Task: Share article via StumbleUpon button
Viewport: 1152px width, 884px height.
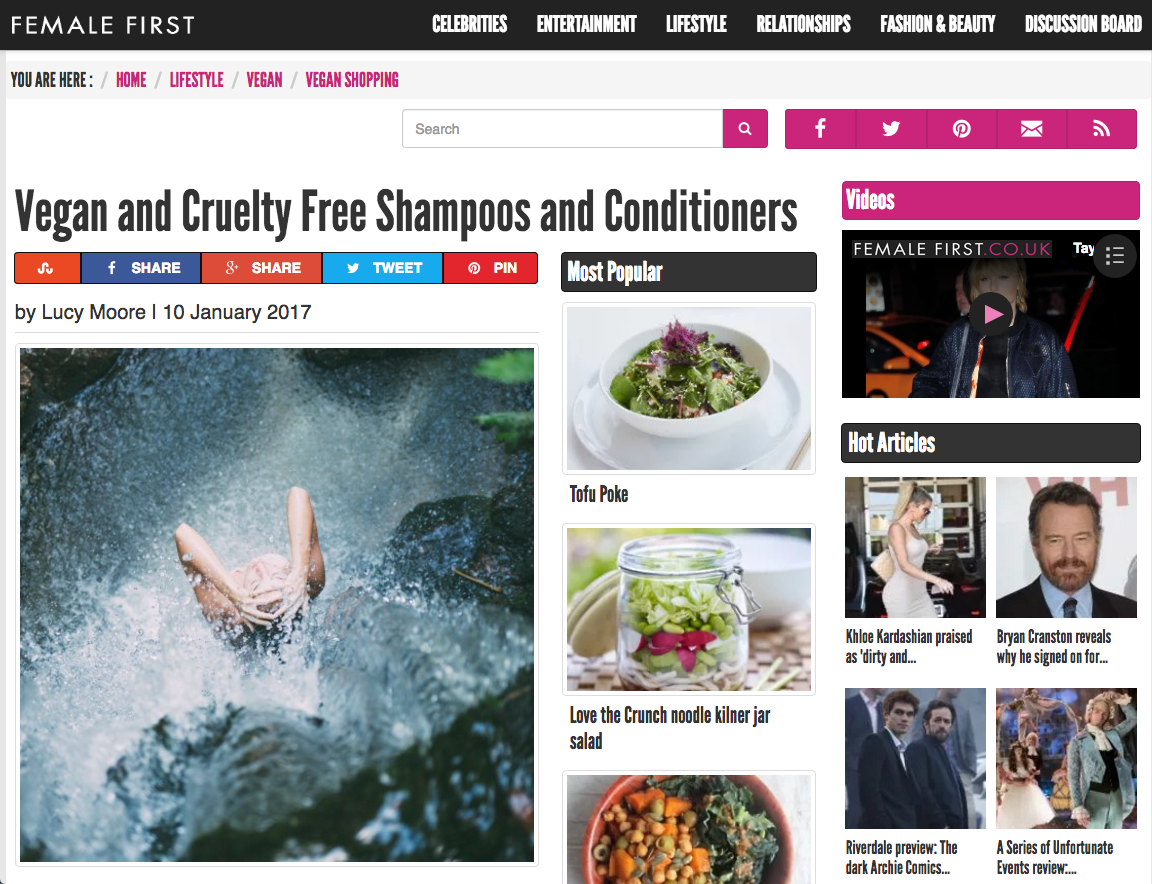Action: pyautogui.click(x=47, y=268)
